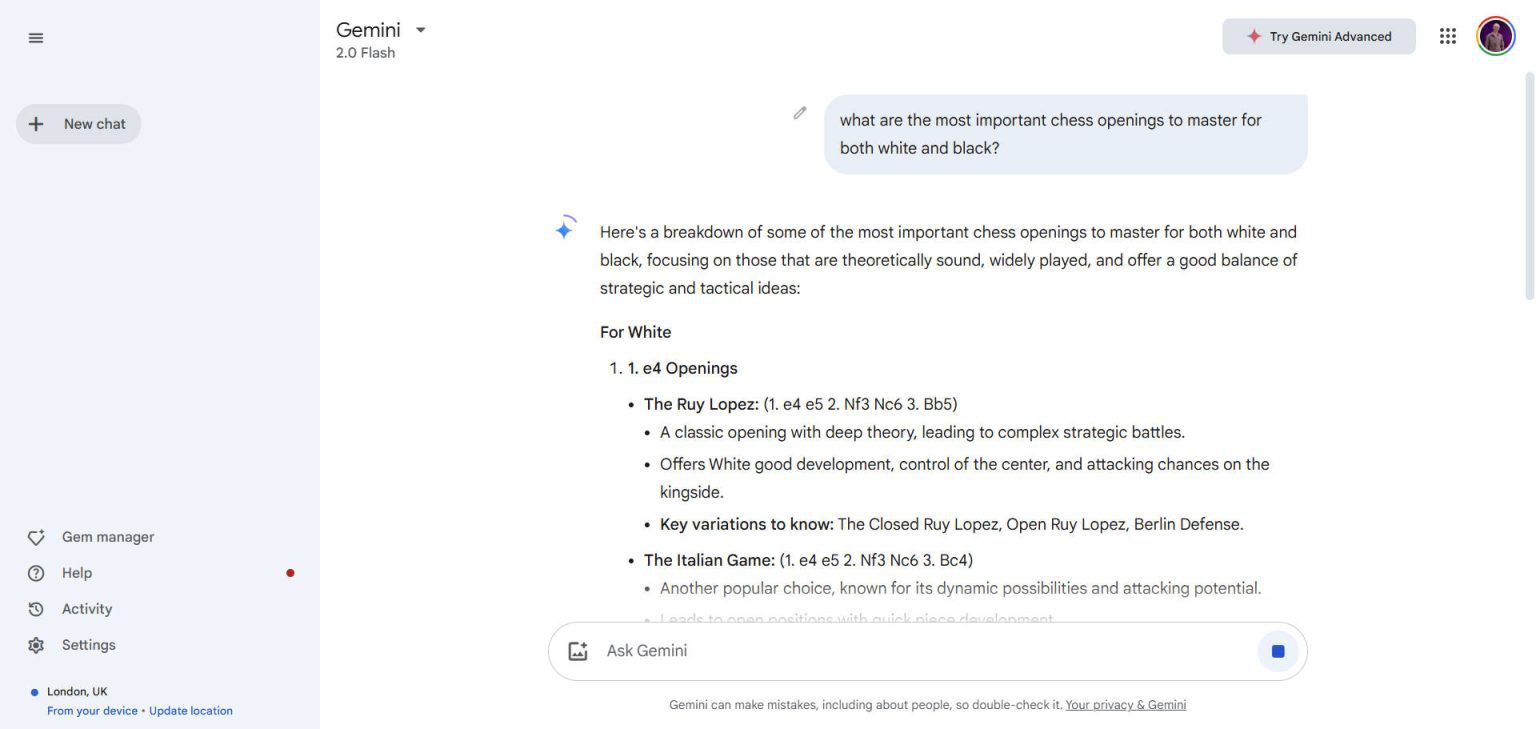Click the Ask Gemini input field

800,650
